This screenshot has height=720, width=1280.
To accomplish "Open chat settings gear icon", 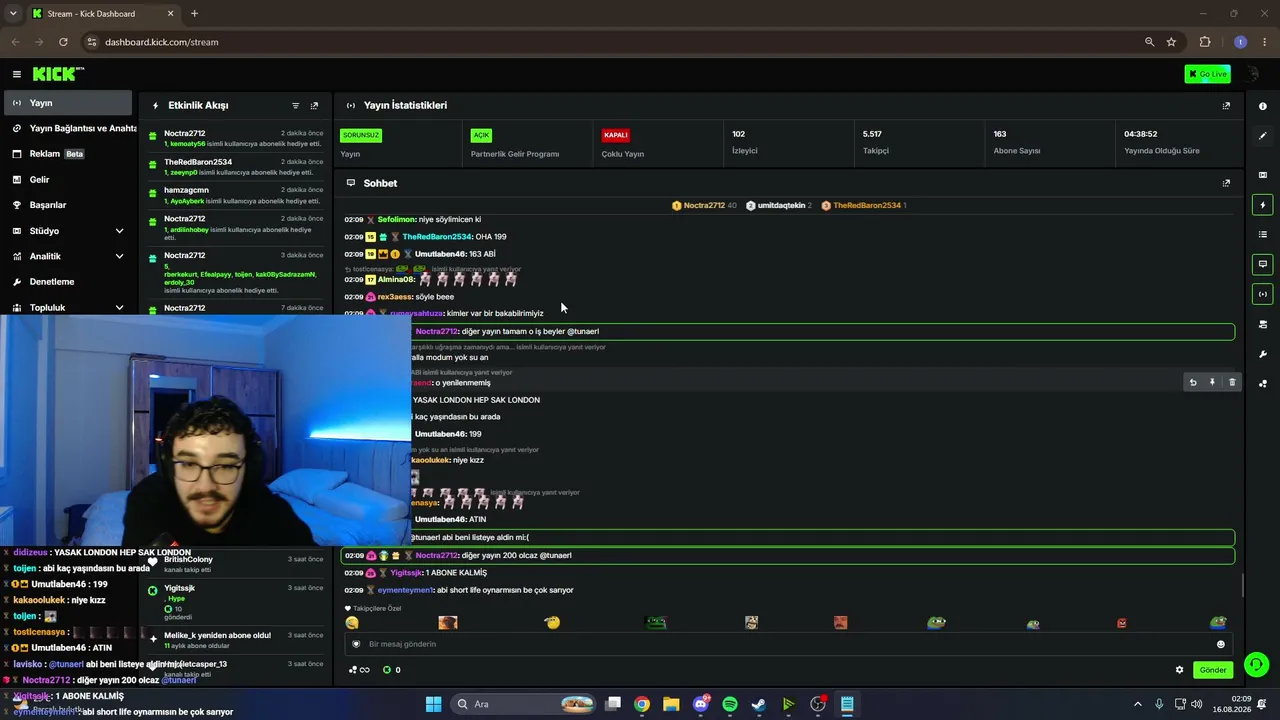I will pos(1179,670).
